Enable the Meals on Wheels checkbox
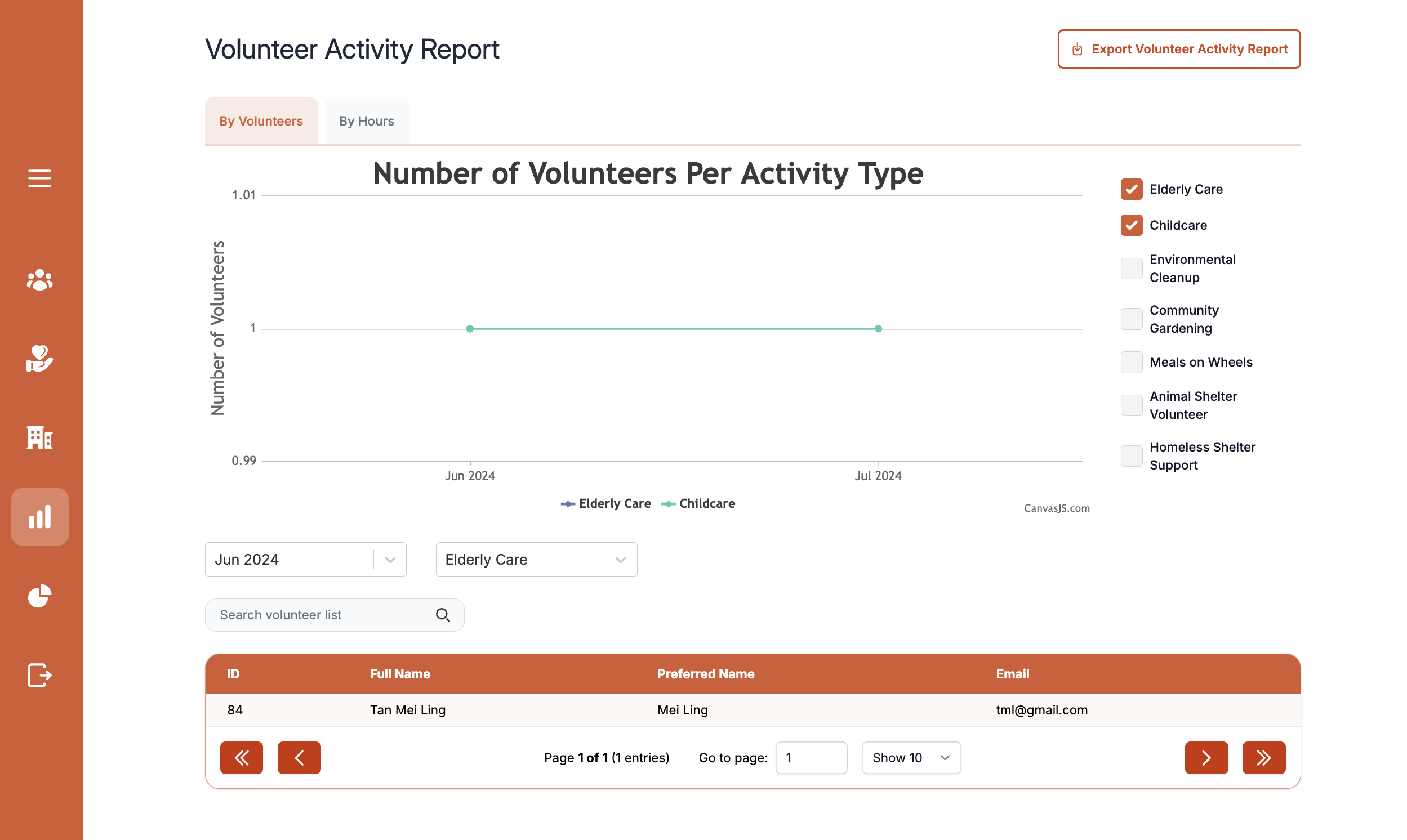Screen dimensions: 1407x840 pos(1131,362)
